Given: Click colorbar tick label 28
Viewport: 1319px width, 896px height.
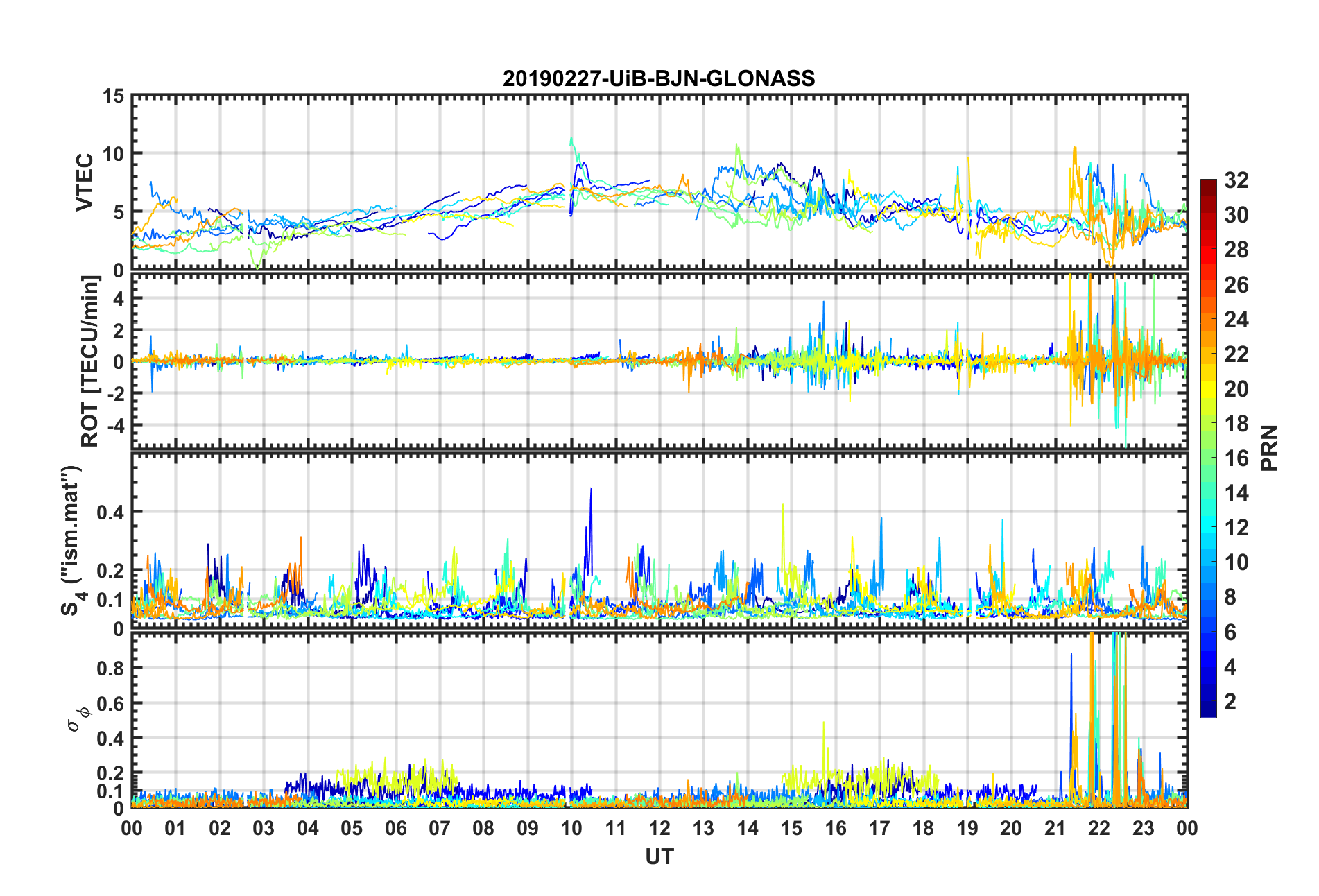Looking at the screenshot, I should pyautogui.click(x=1236, y=250).
